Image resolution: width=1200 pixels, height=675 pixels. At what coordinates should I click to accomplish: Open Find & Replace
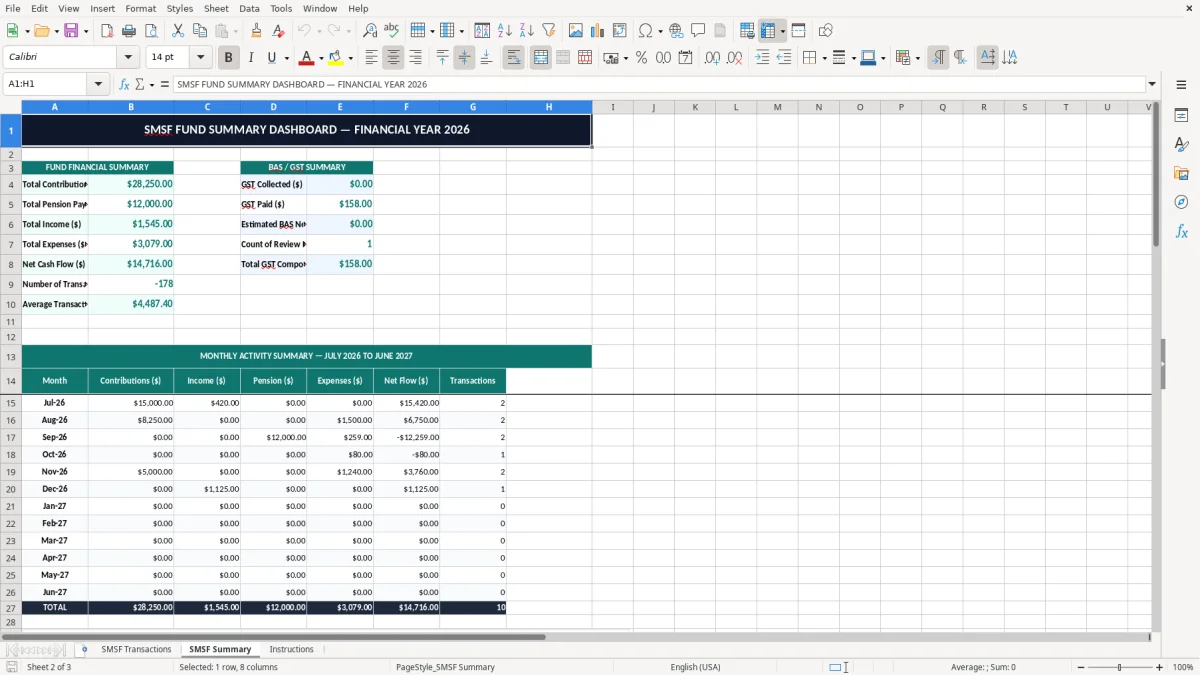(x=370, y=31)
